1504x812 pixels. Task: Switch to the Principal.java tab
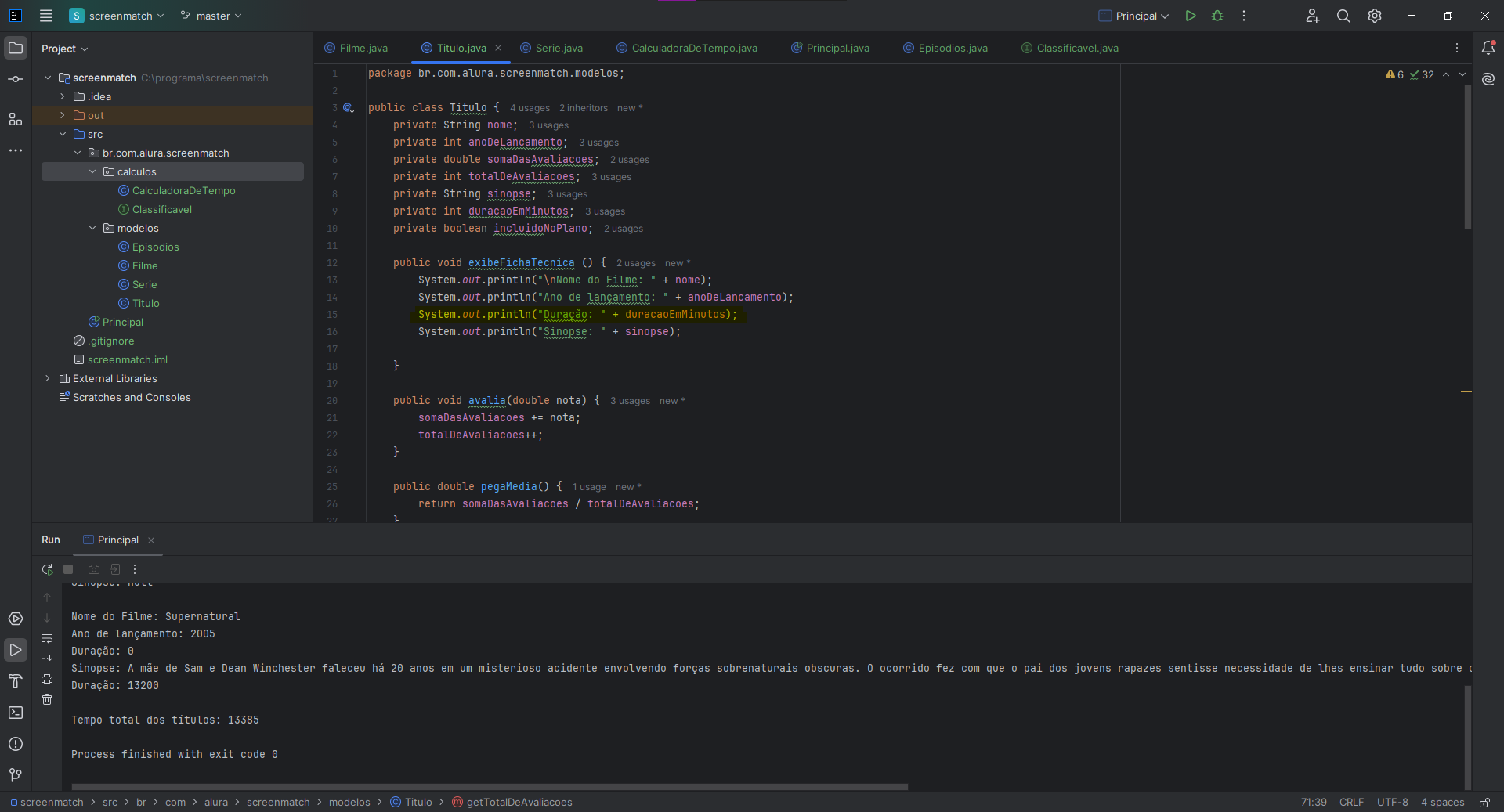pyautogui.click(x=830, y=48)
